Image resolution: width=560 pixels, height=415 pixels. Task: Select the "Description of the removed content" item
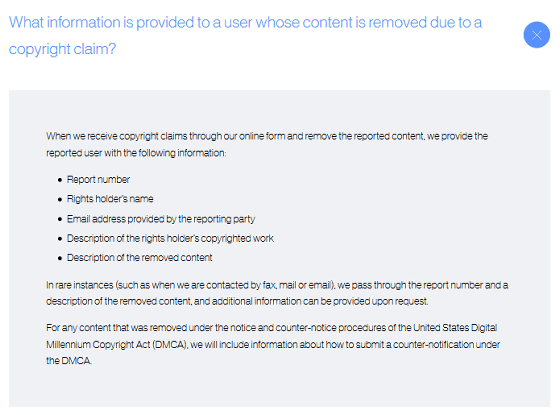(140, 258)
